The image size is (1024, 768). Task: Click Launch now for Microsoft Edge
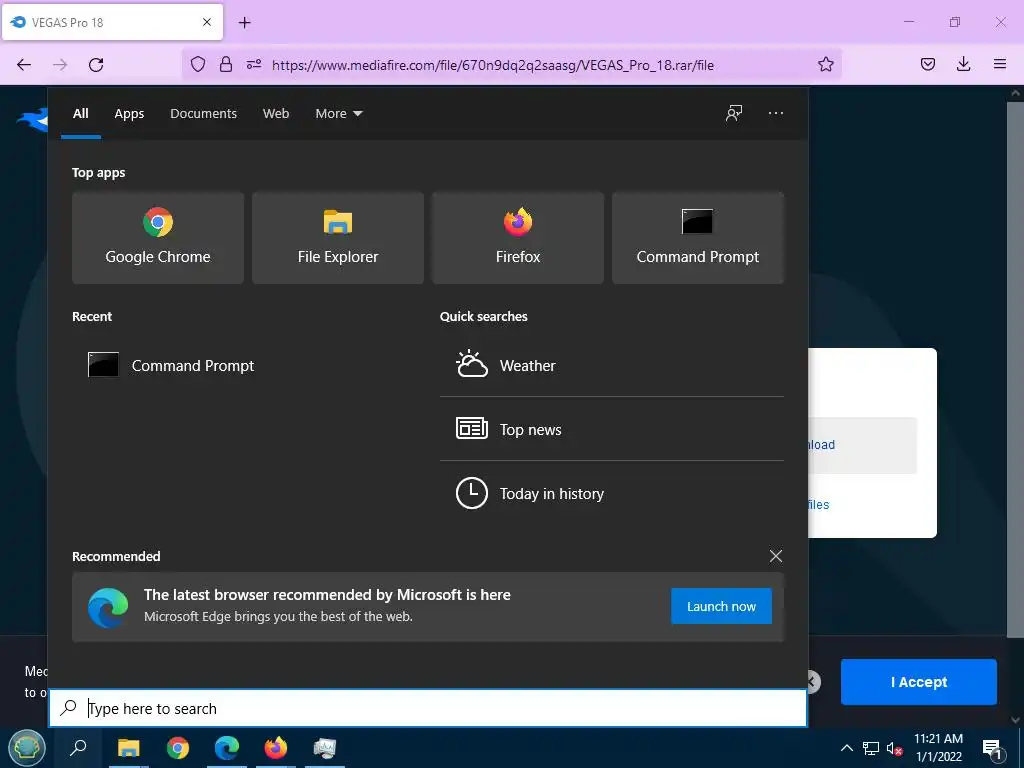click(x=721, y=606)
